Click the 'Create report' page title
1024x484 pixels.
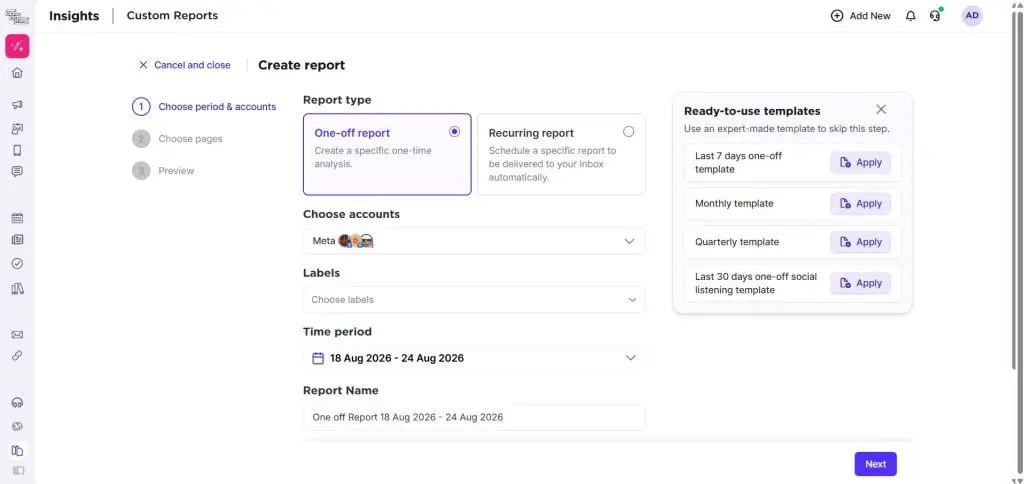pos(302,65)
